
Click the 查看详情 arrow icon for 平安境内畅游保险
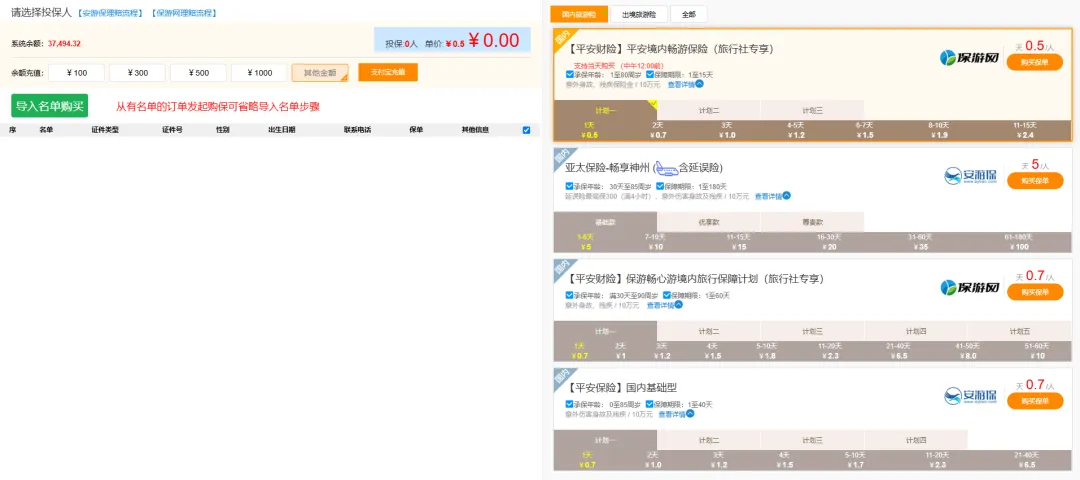[699, 84]
